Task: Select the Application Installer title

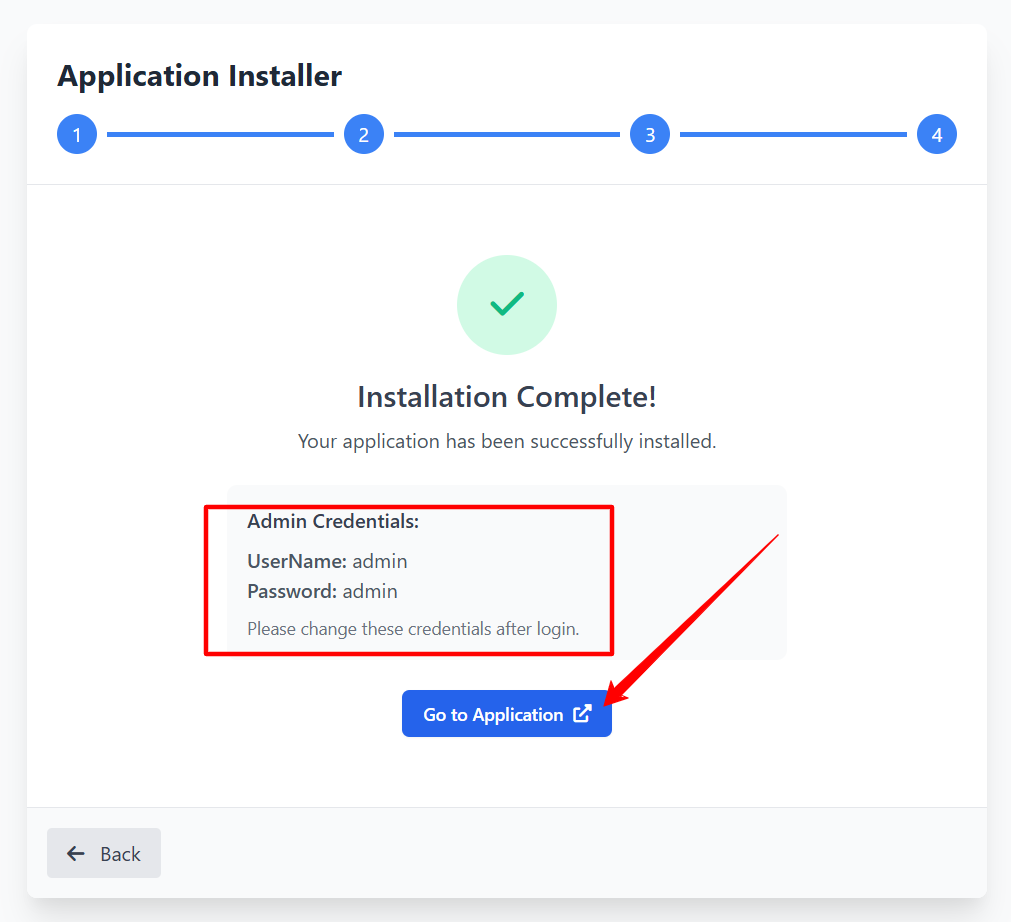Action: pyautogui.click(x=199, y=76)
